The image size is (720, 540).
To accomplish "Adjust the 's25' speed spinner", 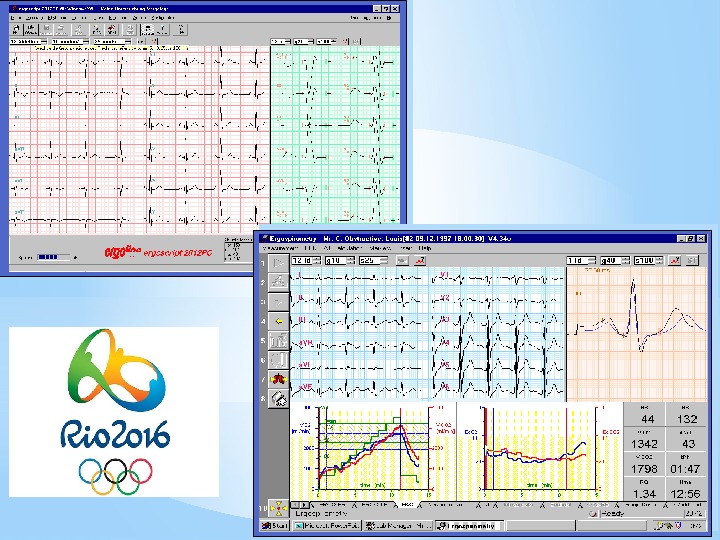I will click(373, 260).
